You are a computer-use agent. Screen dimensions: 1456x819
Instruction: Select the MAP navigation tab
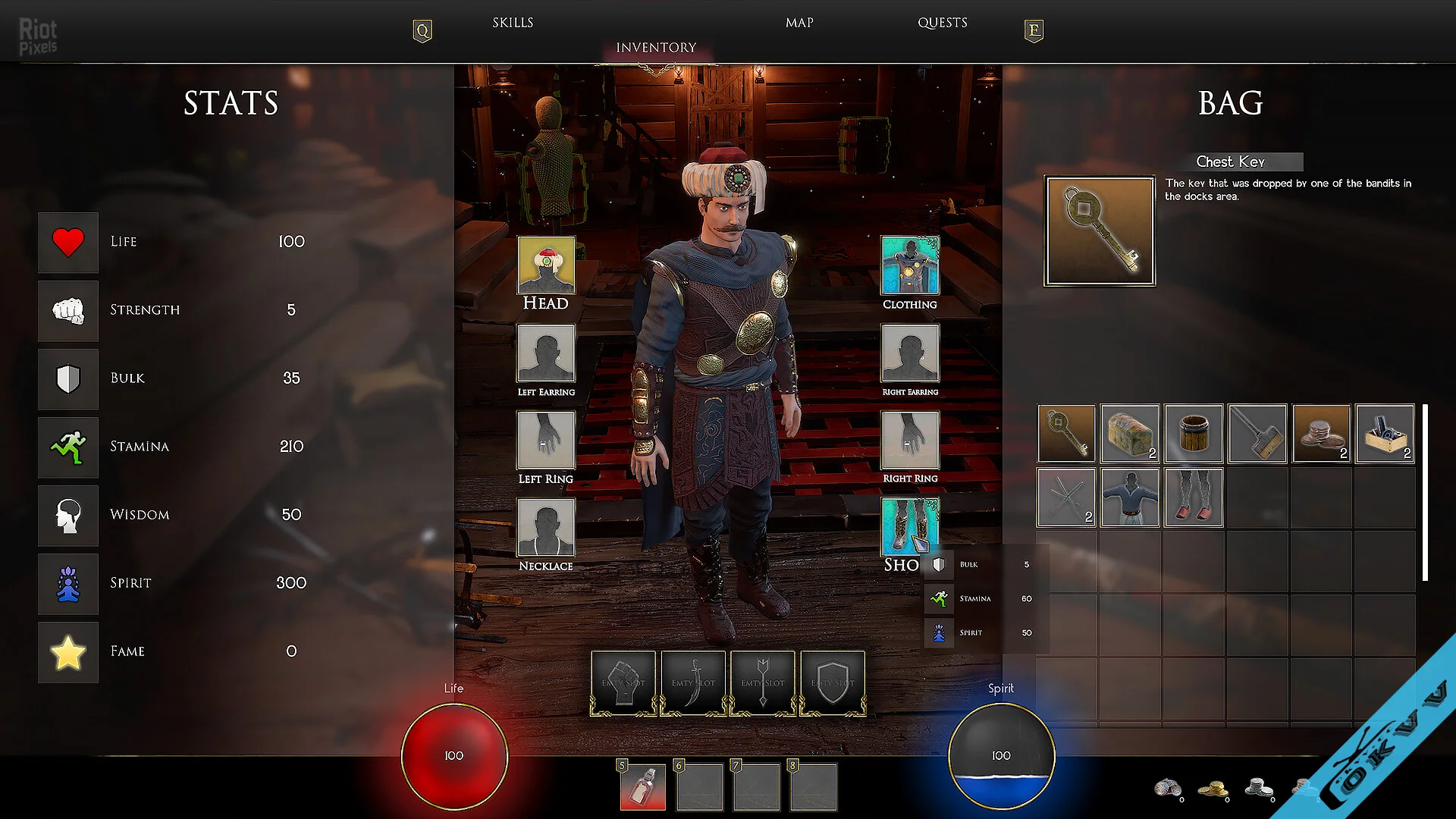[799, 22]
